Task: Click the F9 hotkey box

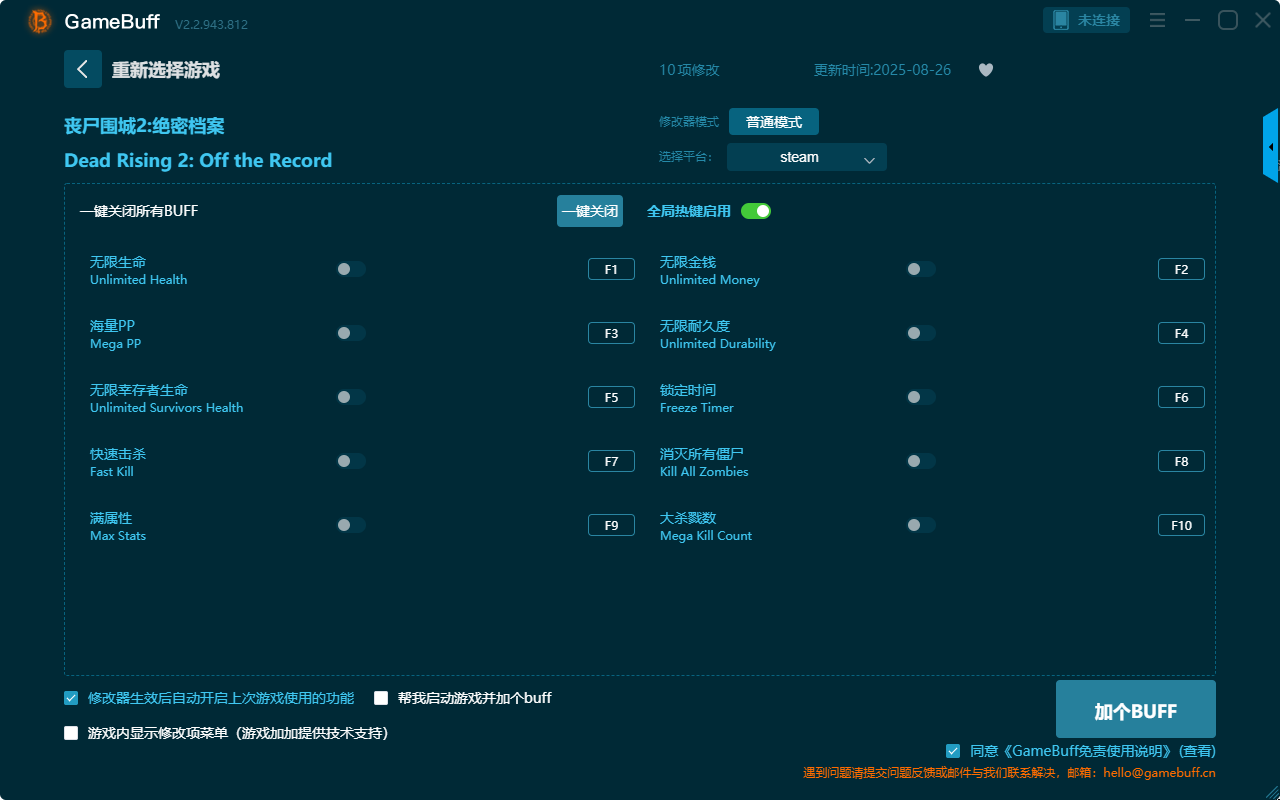Action: tap(611, 525)
